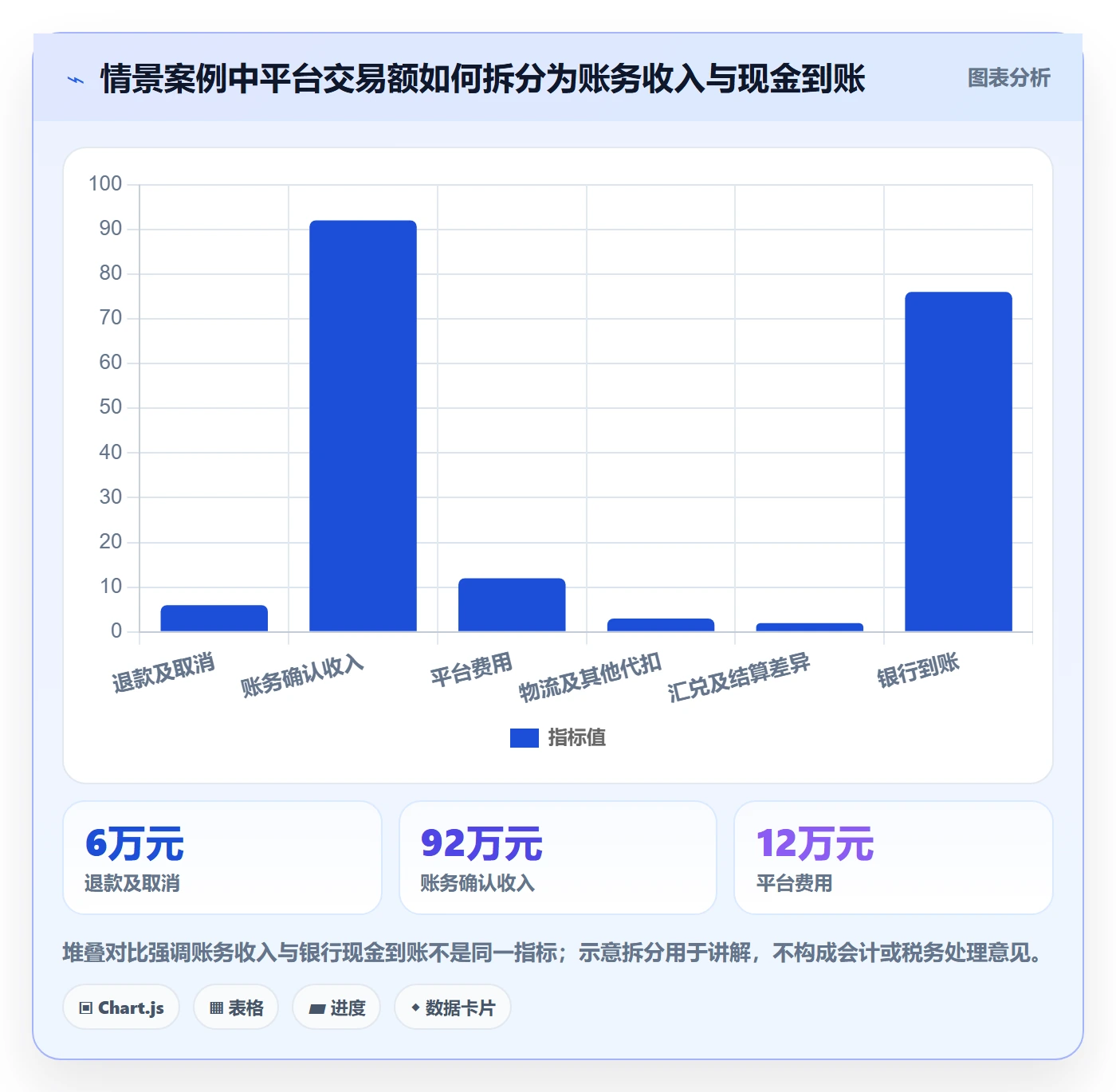Open the 6万元 退款及取消 data card
Image resolution: width=1116 pixels, height=1092 pixels.
coord(222,858)
